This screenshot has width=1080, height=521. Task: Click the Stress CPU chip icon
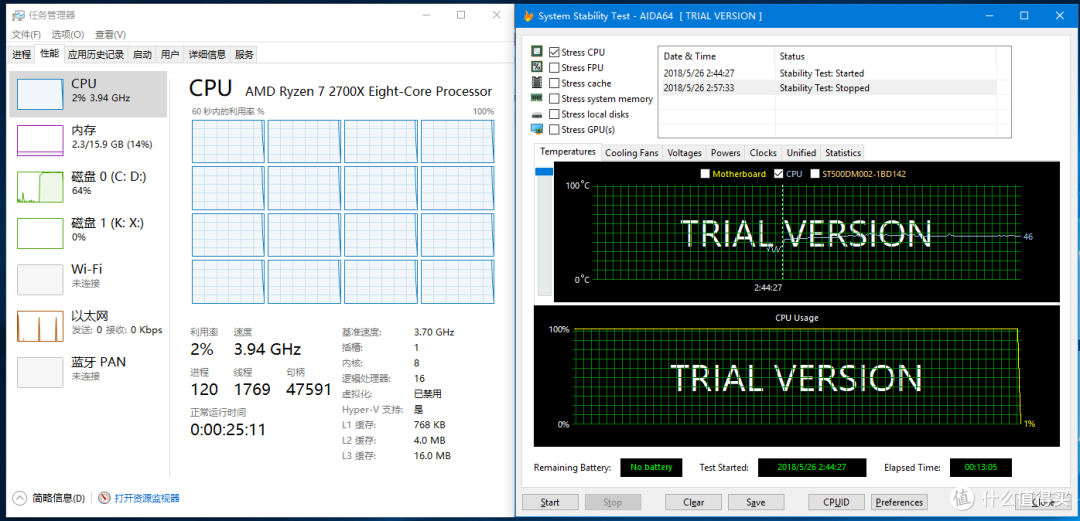(x=537, y=52)
